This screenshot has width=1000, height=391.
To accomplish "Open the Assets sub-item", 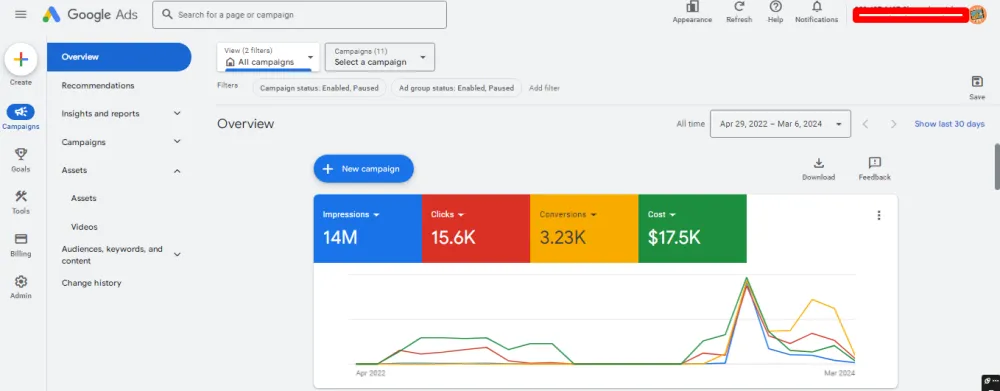I will point(84,198).
